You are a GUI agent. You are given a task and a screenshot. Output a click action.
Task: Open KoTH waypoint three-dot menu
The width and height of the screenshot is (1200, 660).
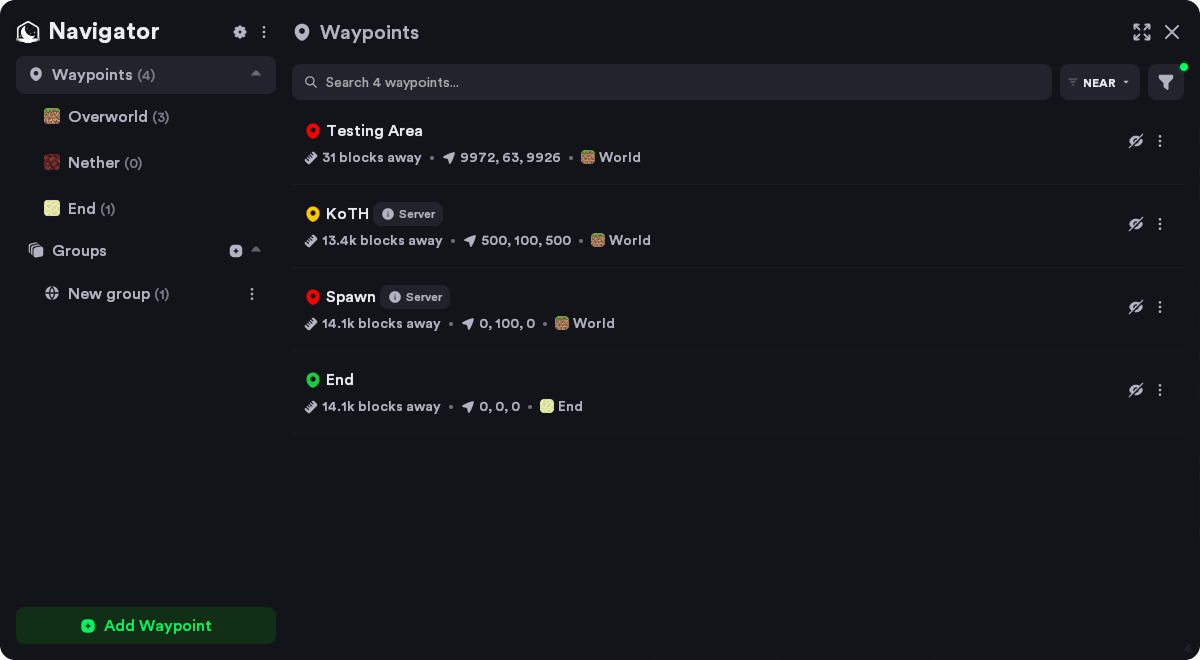coord(1160,224)
